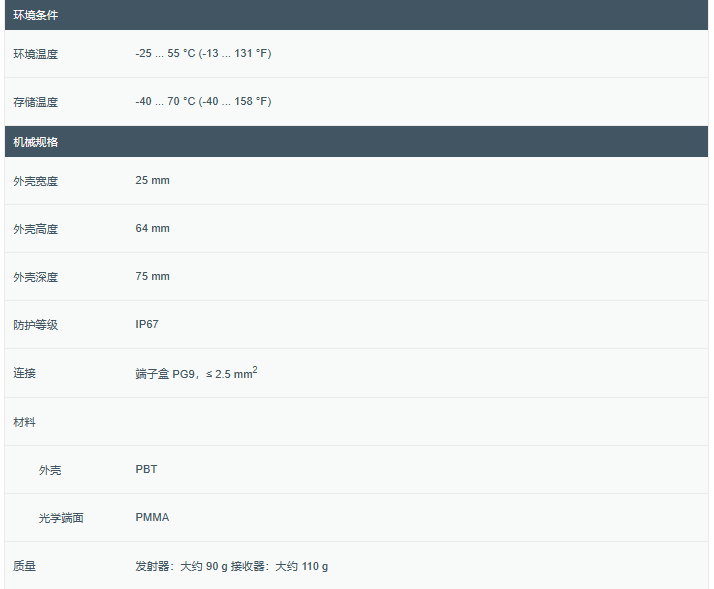Click the PBT housing material value

pos(146,469)
